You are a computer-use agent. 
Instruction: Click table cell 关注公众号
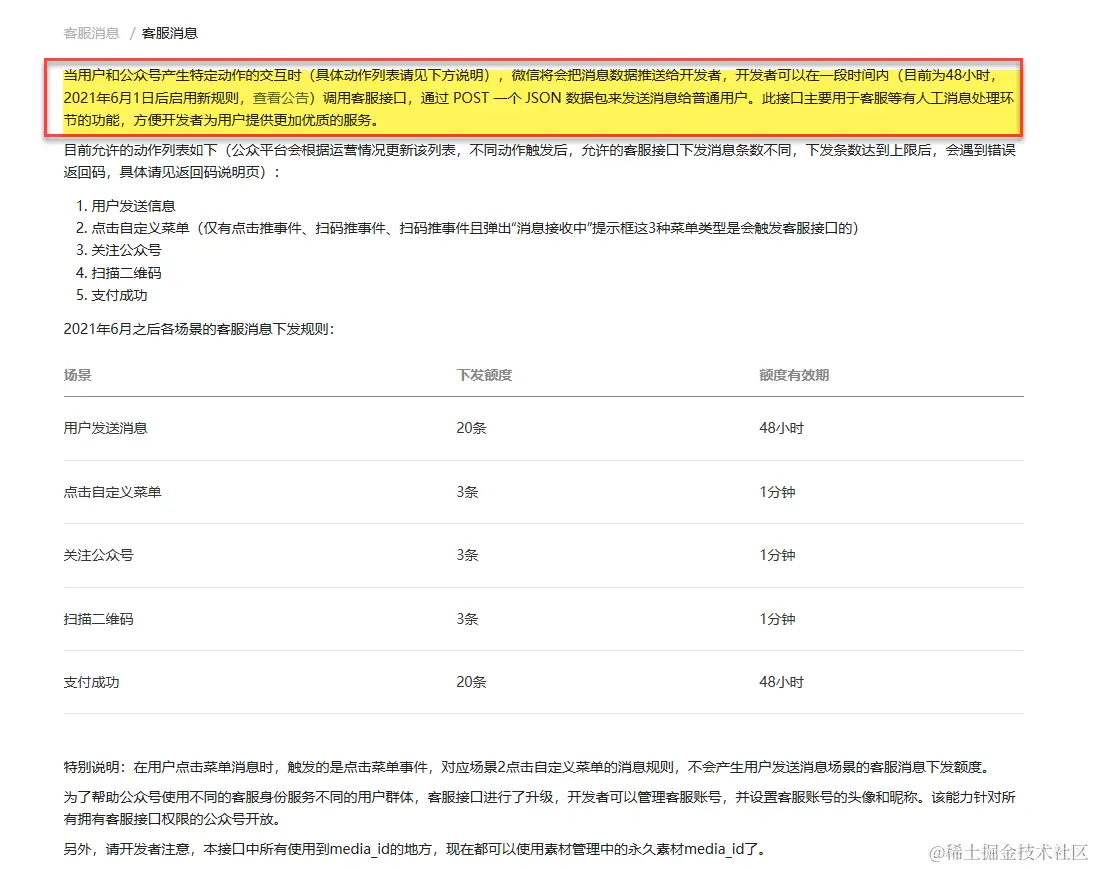pyautogui.click(x=98, y=555)
